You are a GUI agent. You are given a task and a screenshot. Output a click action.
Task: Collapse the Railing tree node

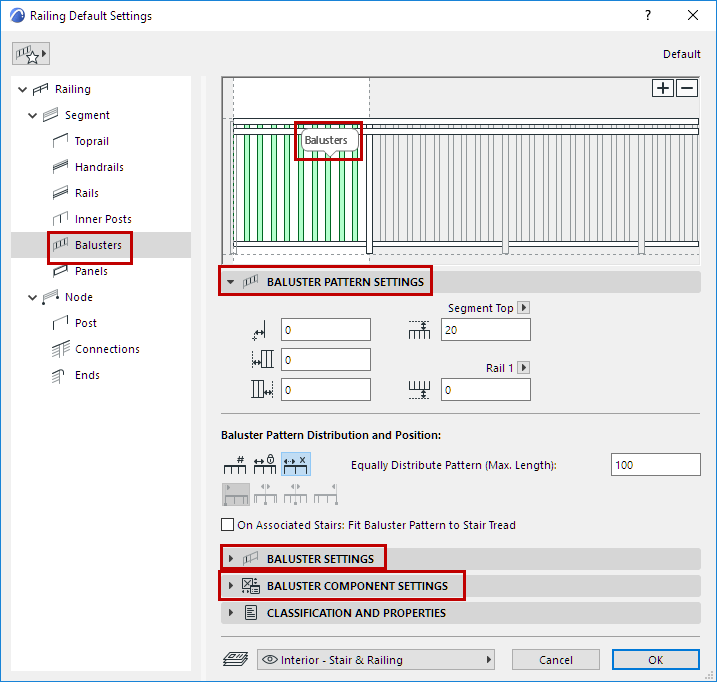click(22, 89)
